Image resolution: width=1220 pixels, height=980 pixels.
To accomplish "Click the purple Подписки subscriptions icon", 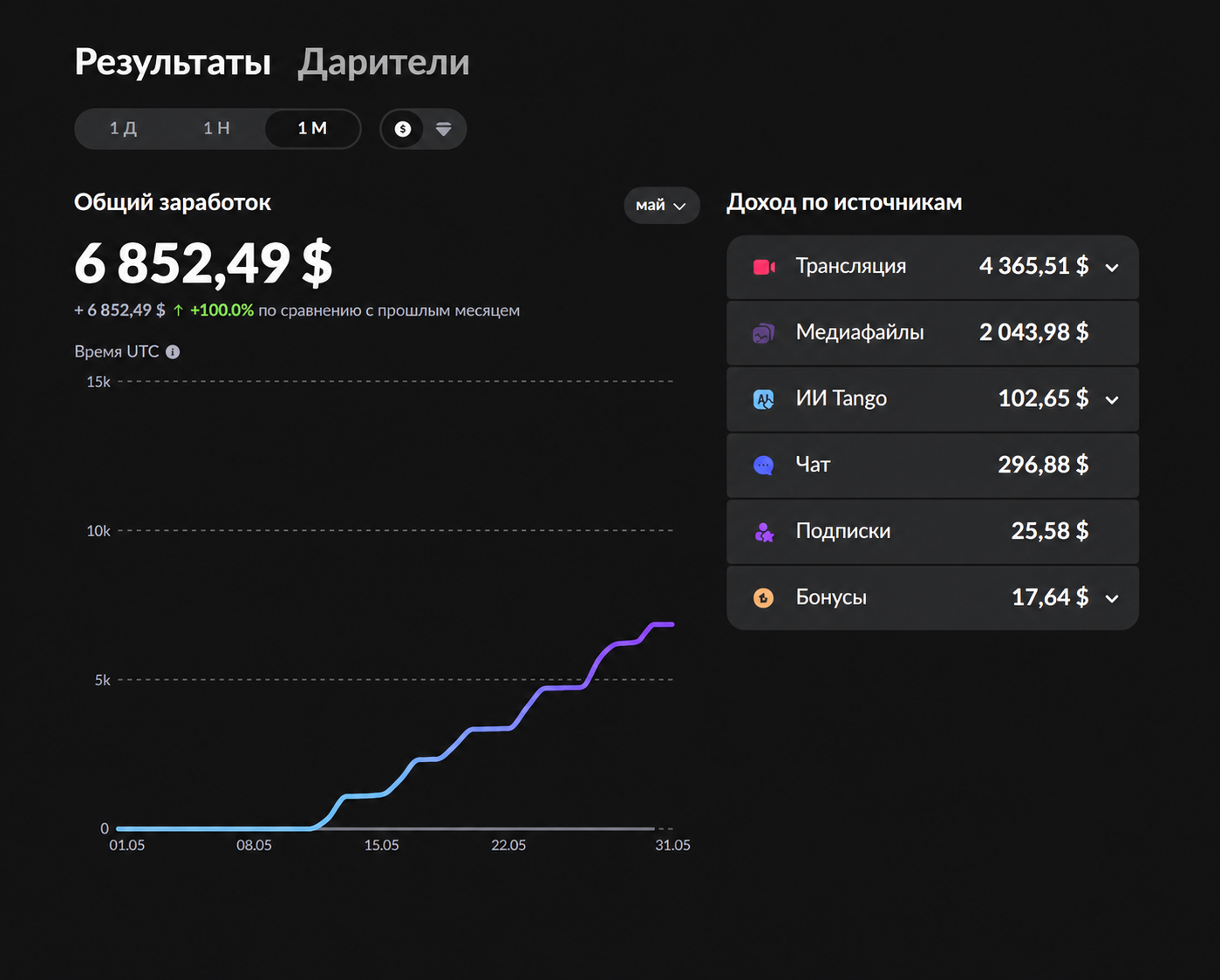I will click(x=764, y=532).
